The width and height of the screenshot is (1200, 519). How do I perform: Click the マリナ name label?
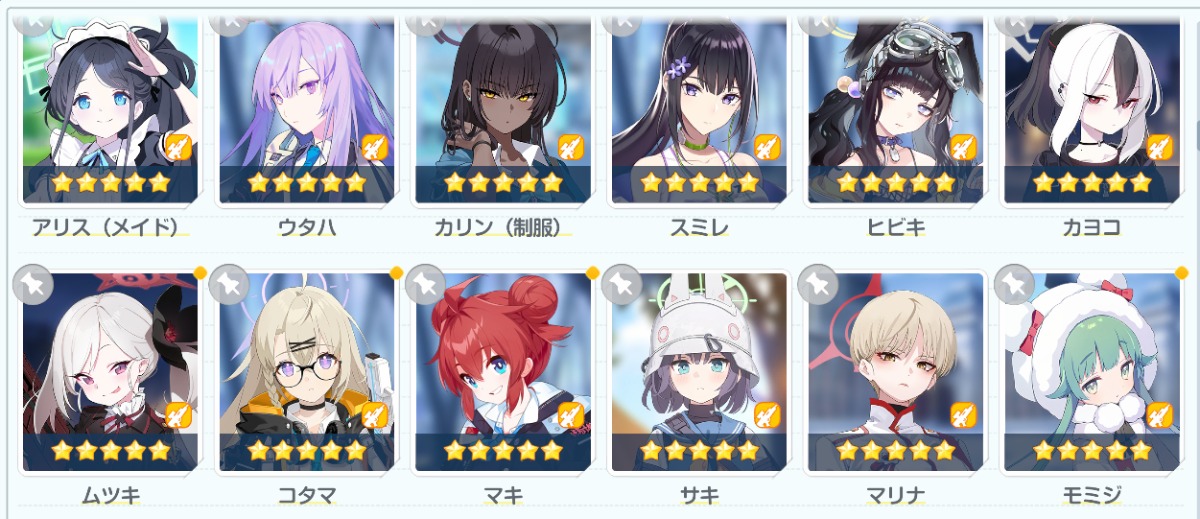[895, 494]
